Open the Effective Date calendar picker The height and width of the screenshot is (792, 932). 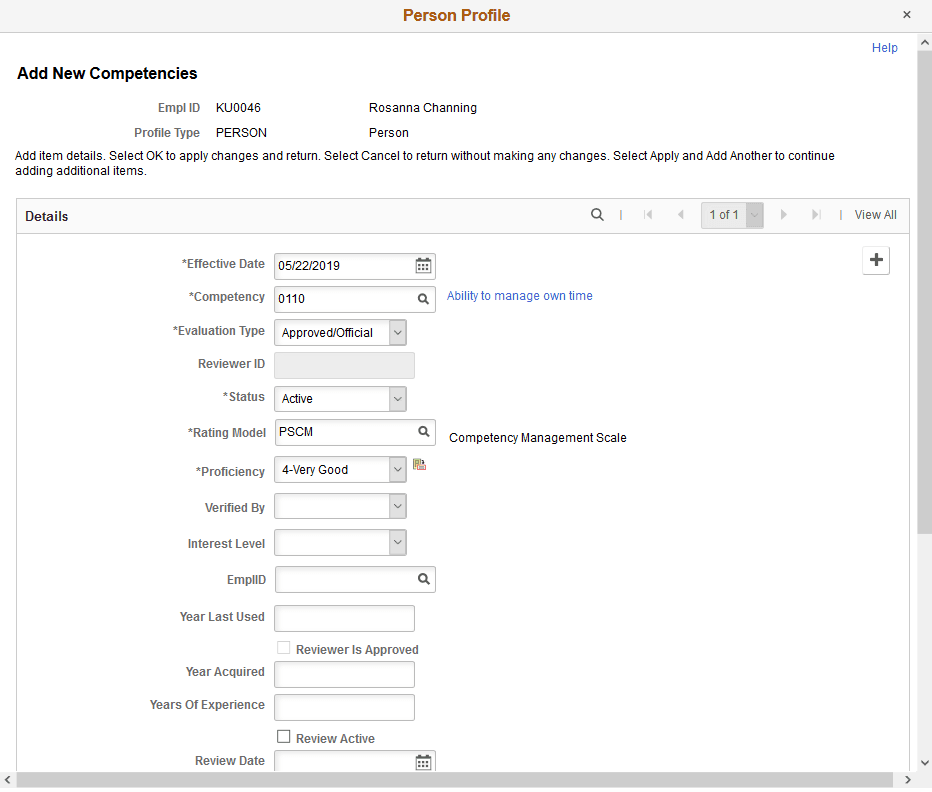421,265
